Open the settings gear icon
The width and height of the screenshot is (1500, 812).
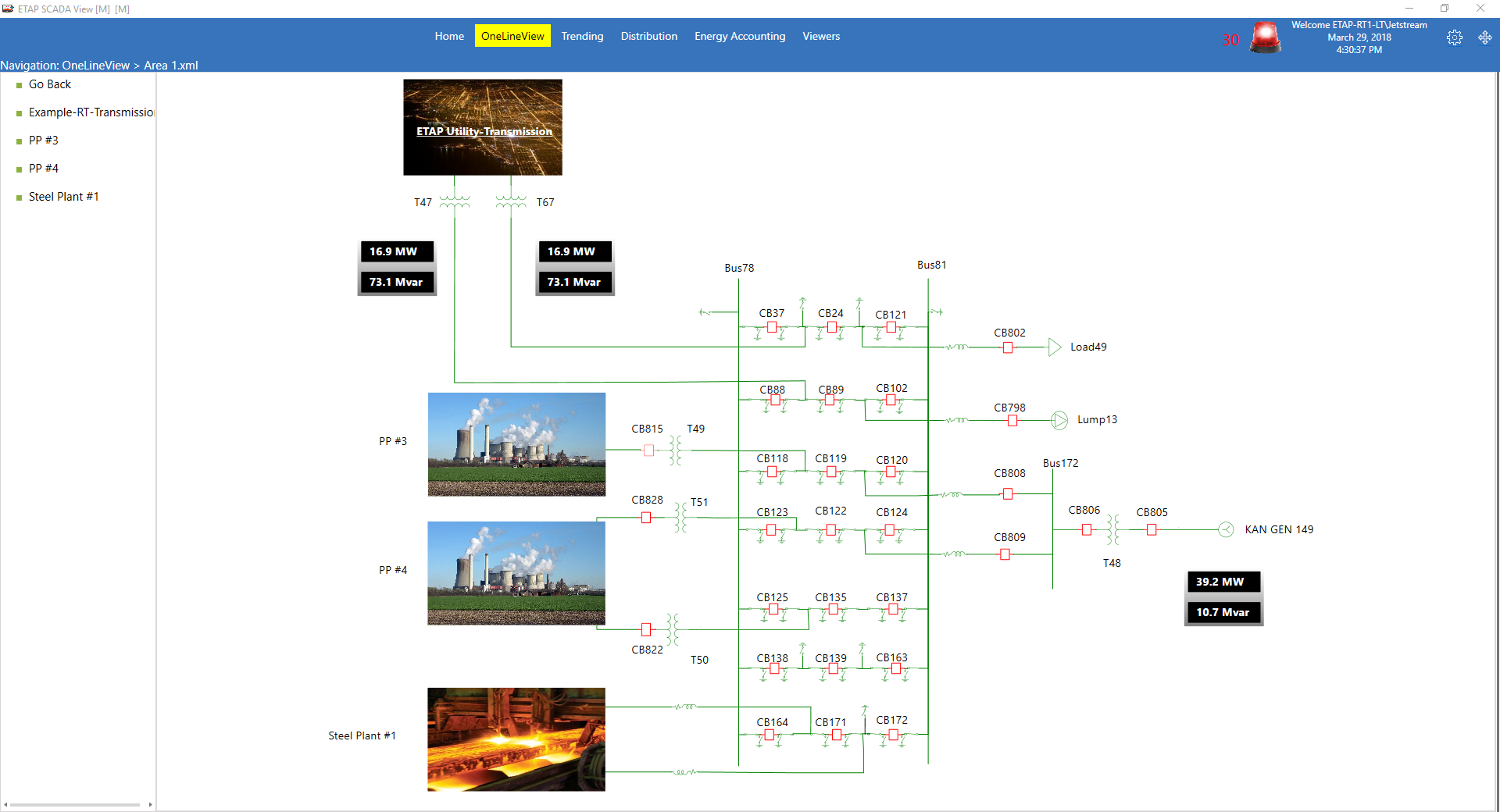point(1454,37)
